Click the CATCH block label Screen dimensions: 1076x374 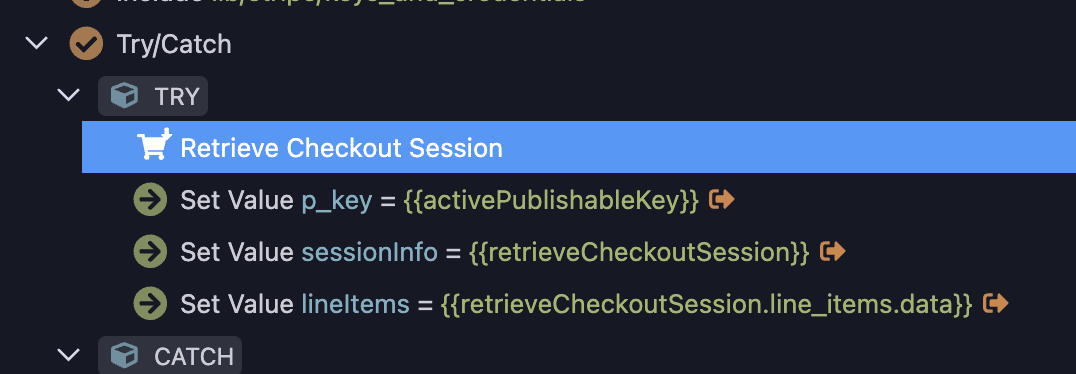point(194,357)
